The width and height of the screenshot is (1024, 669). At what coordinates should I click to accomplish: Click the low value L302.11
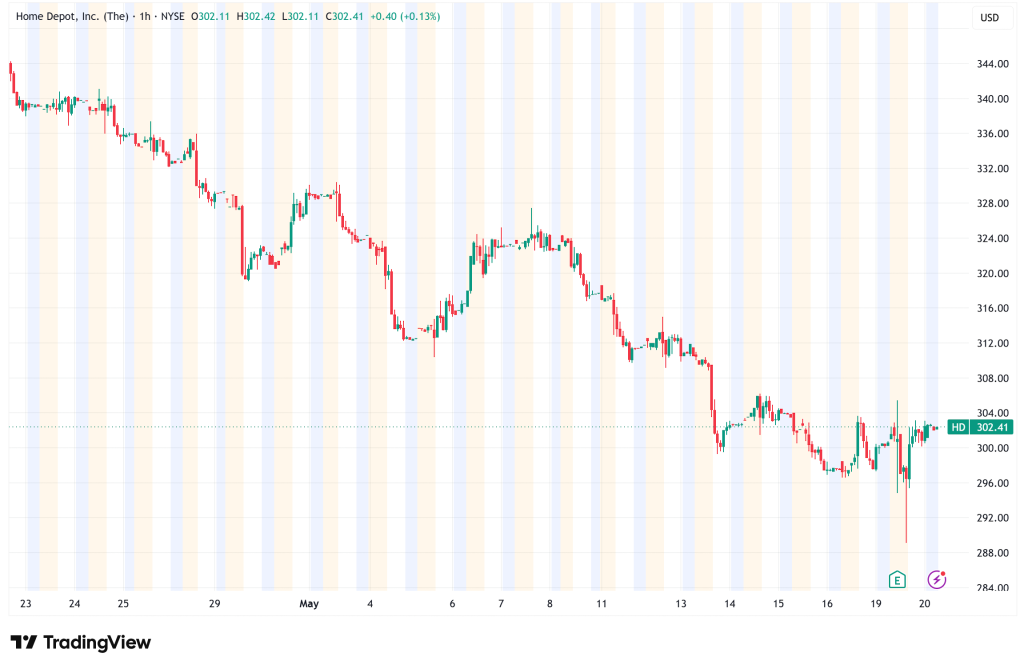(x=300, y=16)
